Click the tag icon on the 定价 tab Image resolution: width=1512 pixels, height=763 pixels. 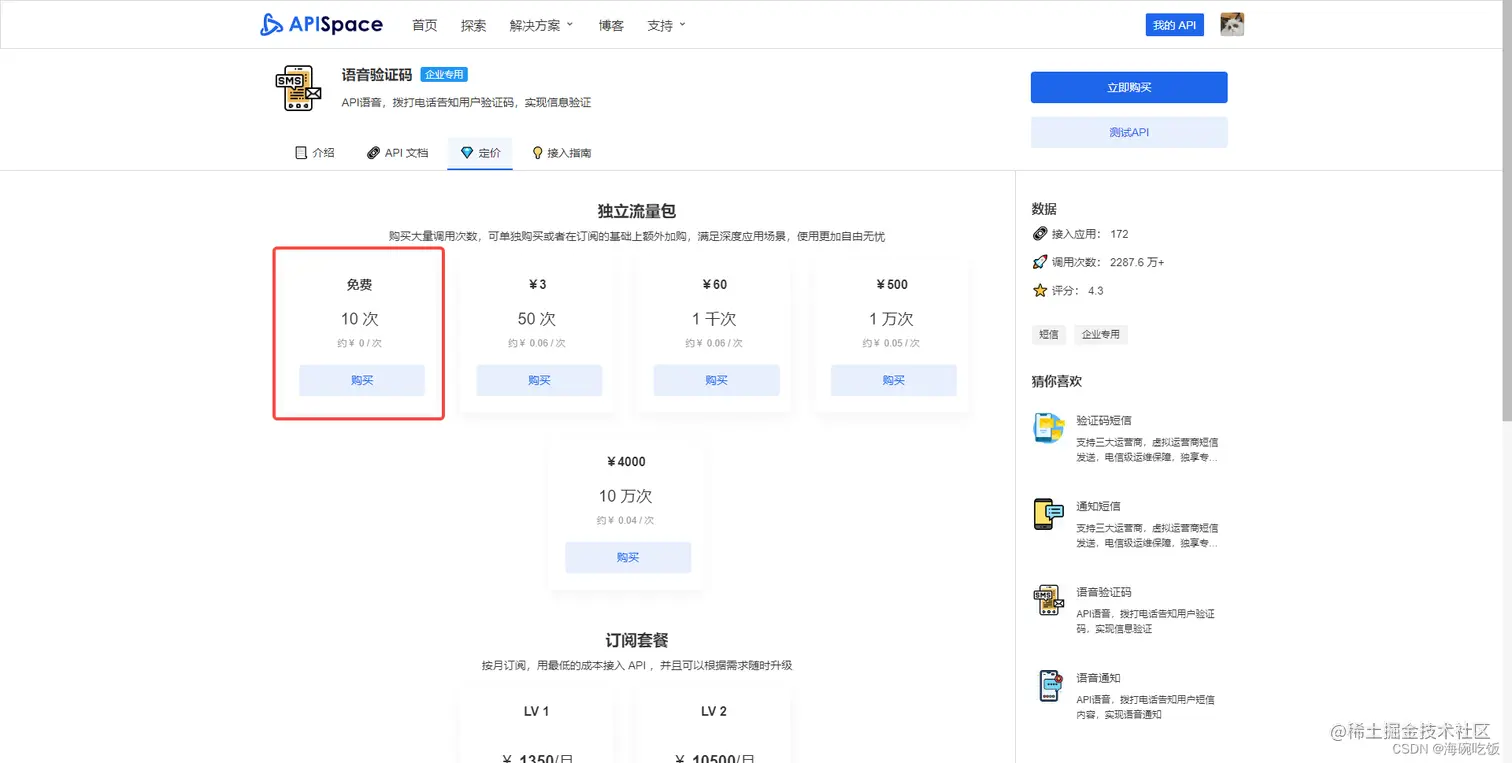465,152
